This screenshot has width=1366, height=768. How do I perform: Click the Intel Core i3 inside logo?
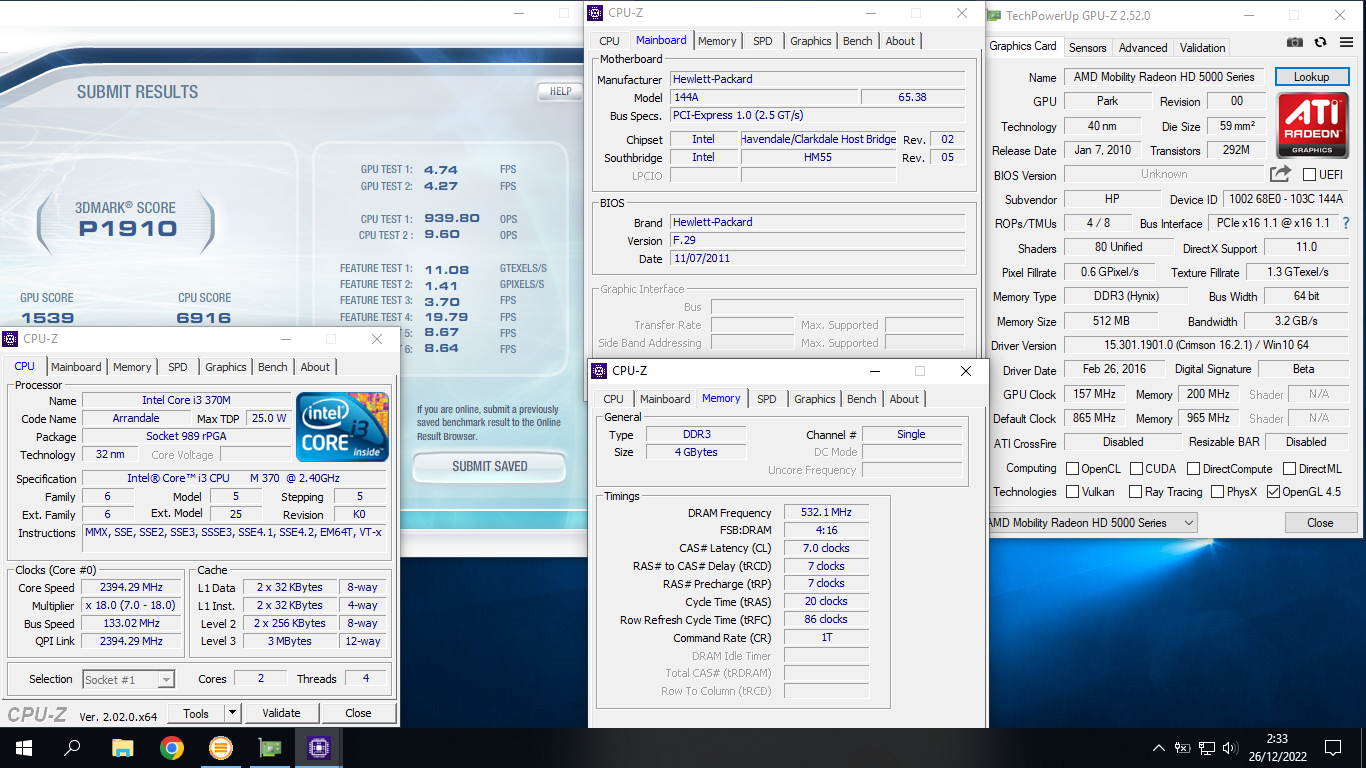pyautogui.click(x=341, y=427)
